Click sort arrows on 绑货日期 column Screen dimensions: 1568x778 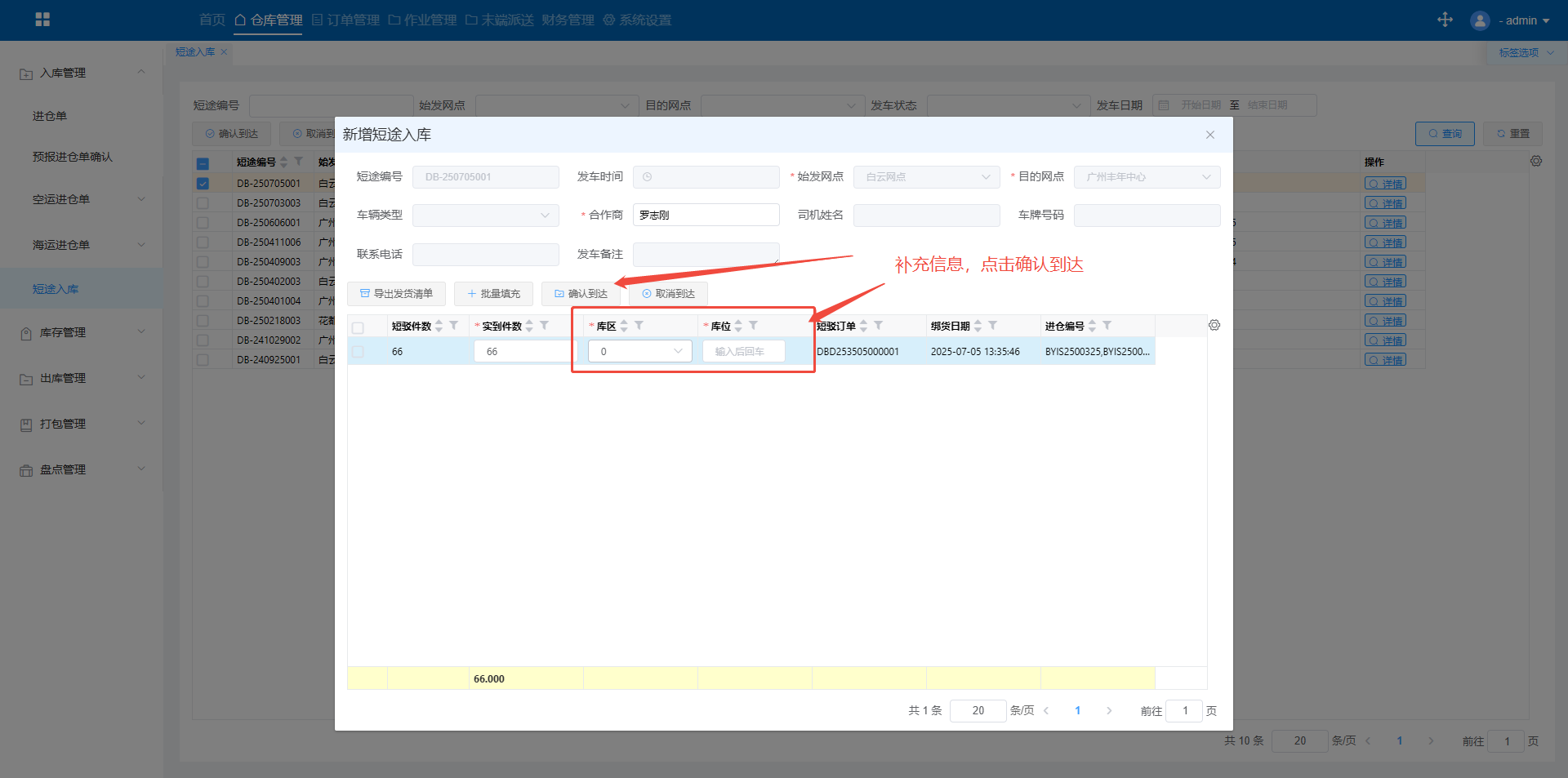(978, 326)
